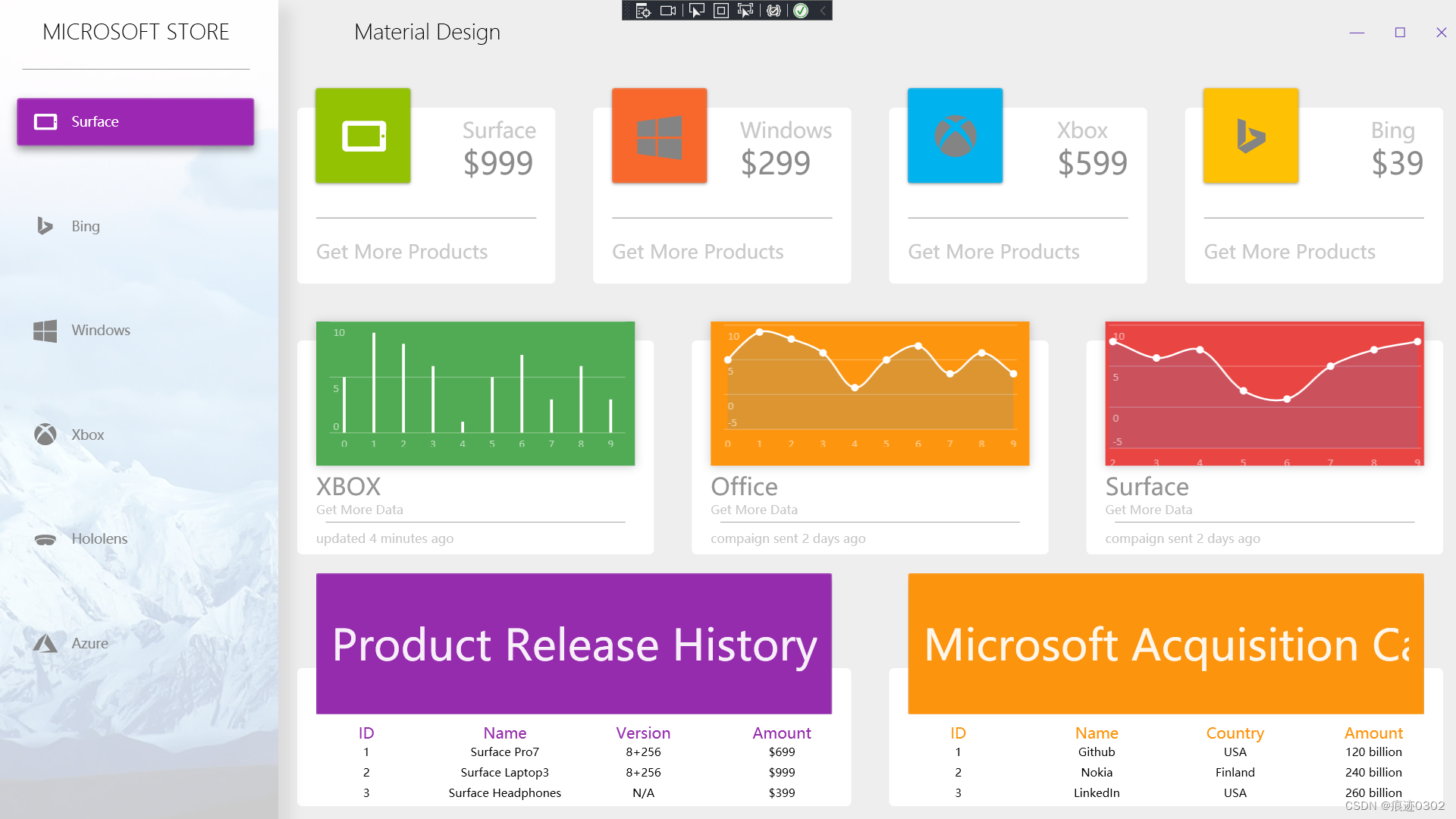Toggle Track Focused Element debug icon

pyautogui.click(x=745, y=11)
